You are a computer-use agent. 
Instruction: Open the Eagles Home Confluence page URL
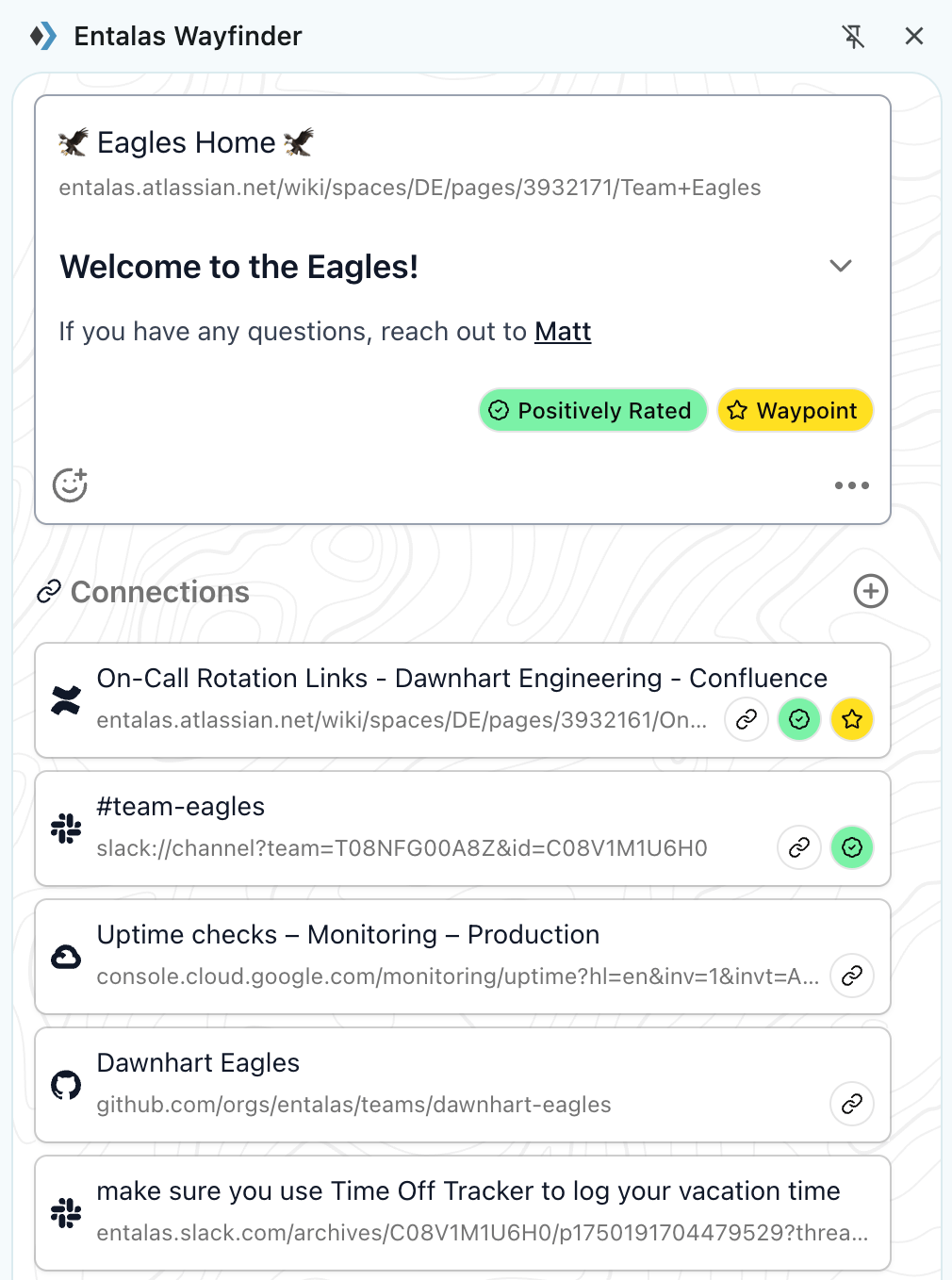(x=410, y=188)
